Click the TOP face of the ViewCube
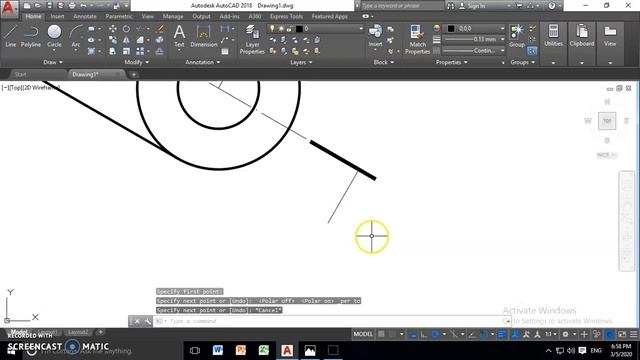Viewport: 640px width, 360px height. (x=607, y=121)
